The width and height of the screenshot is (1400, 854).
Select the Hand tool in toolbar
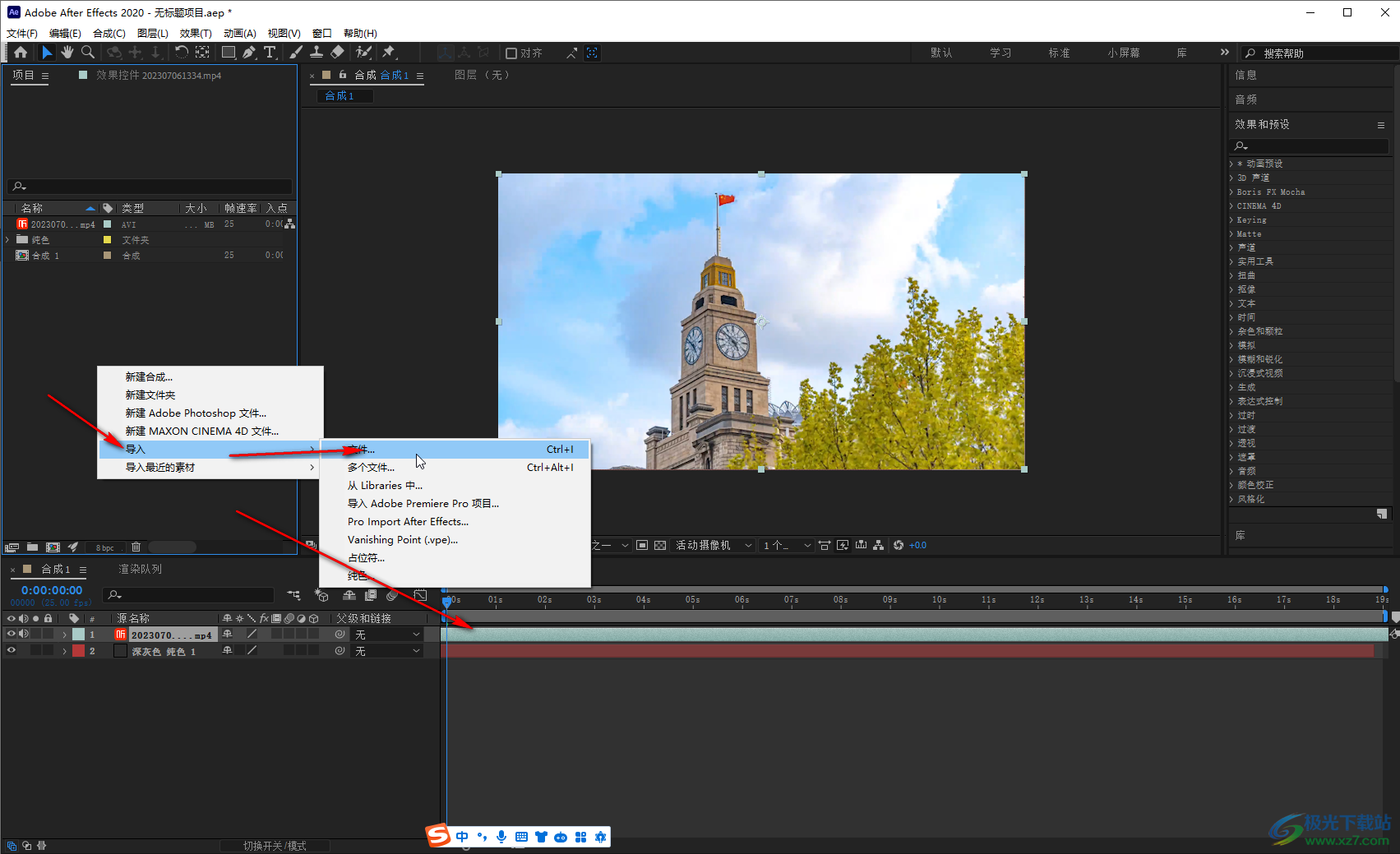tap(67, 53)
